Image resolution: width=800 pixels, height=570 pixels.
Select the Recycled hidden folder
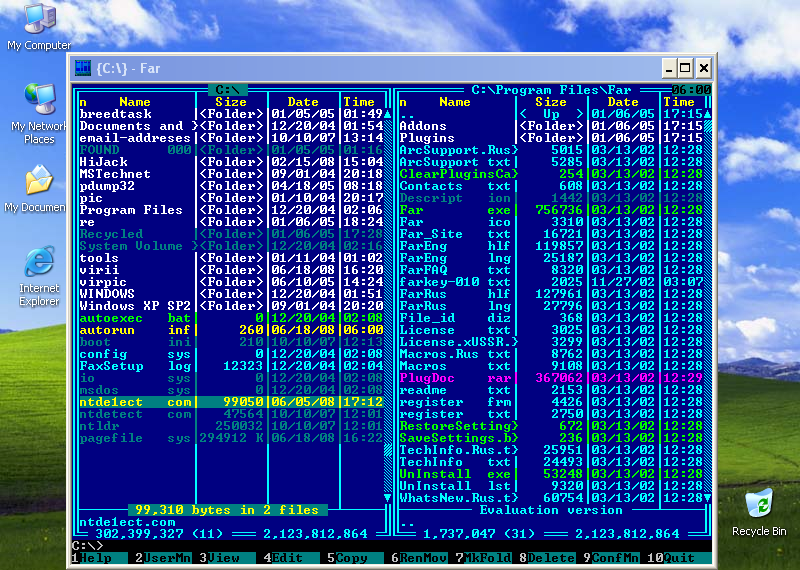(231, 234)
